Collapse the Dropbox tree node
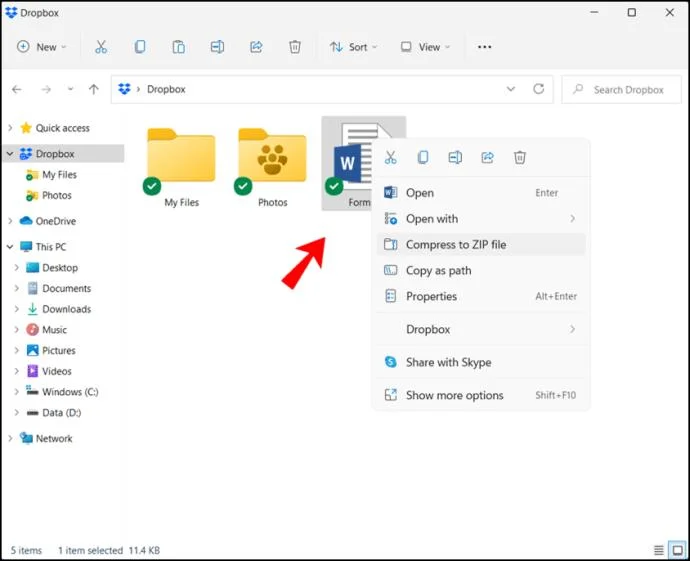Viewport: 690px width, 561px height. tap(10, 154)
